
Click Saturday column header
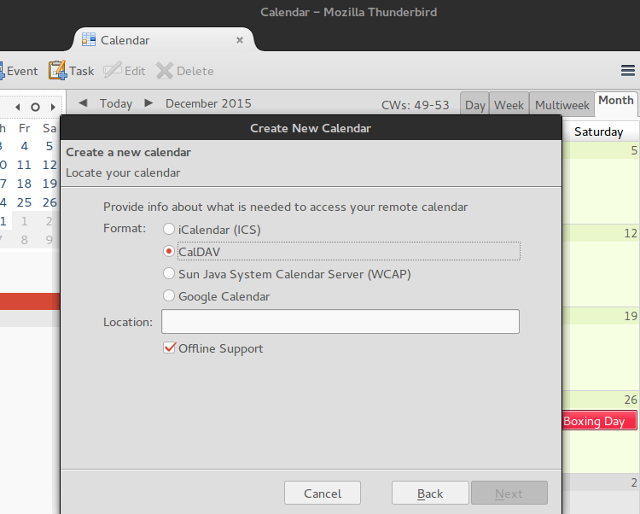tap(599, 132)
